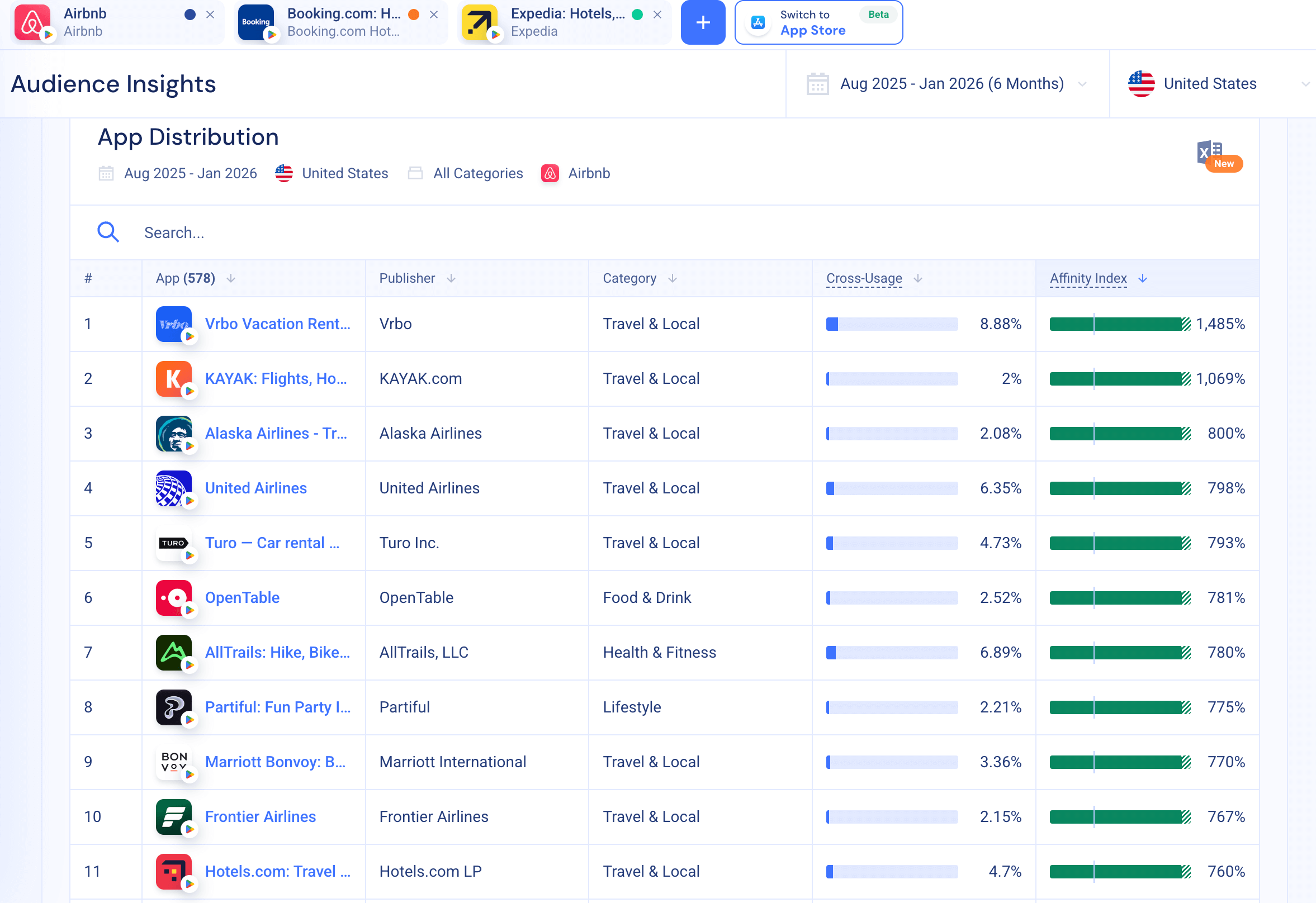
Task: Open Partiful: Fun Party link
Action: (277, 707)
